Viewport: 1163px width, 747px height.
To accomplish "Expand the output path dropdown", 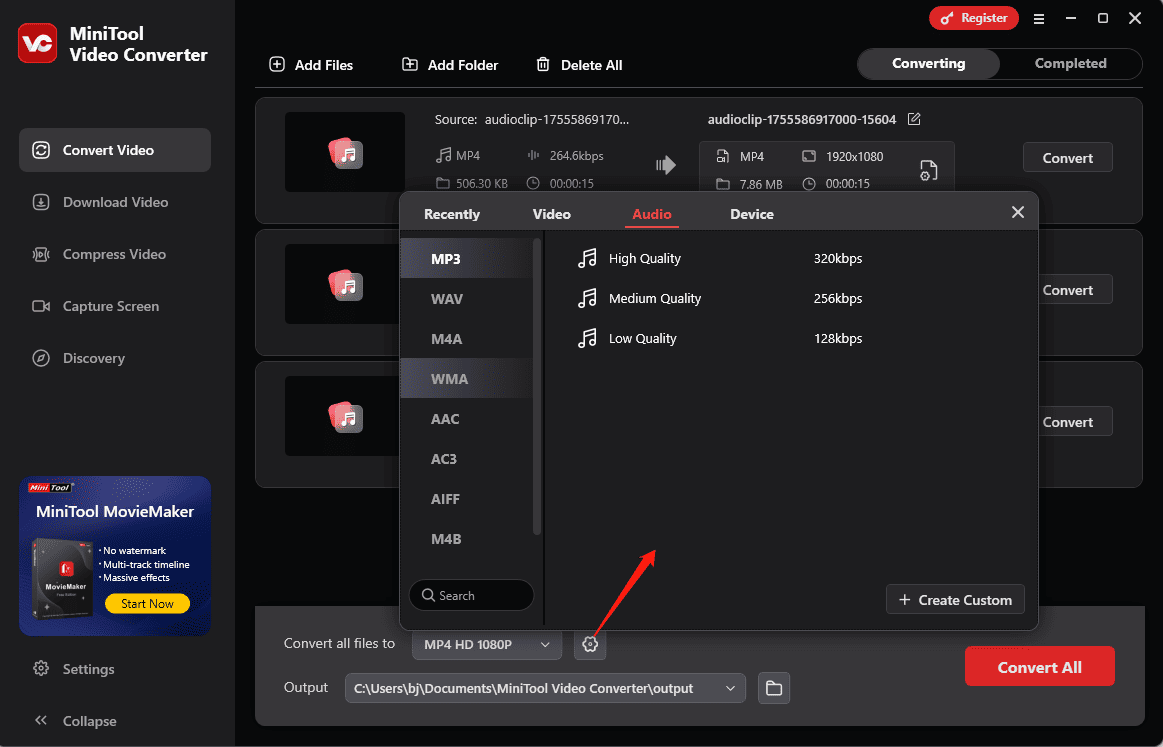I will pyautogui.click(x=730, y=688).
